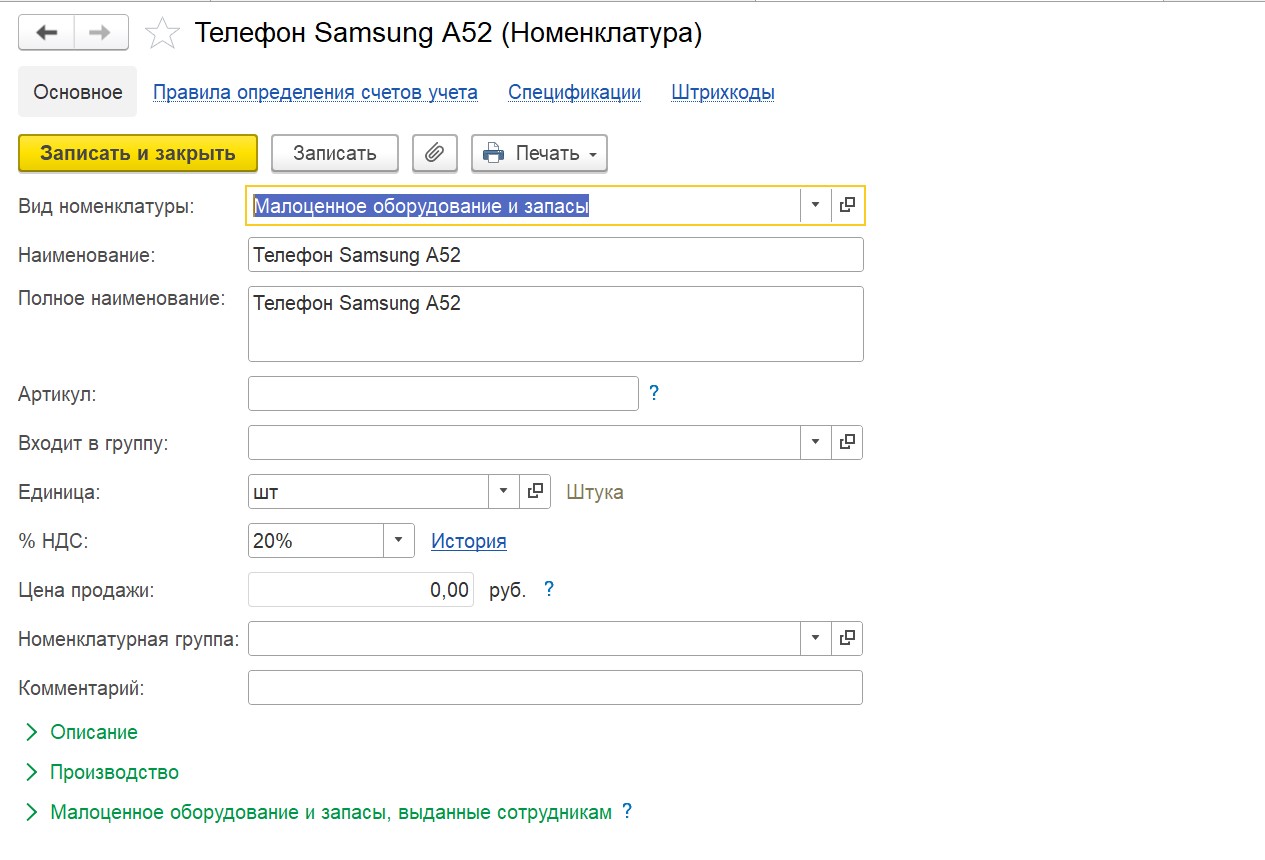
Task: Click into the Цена продажи field
Action: (361, 590)
